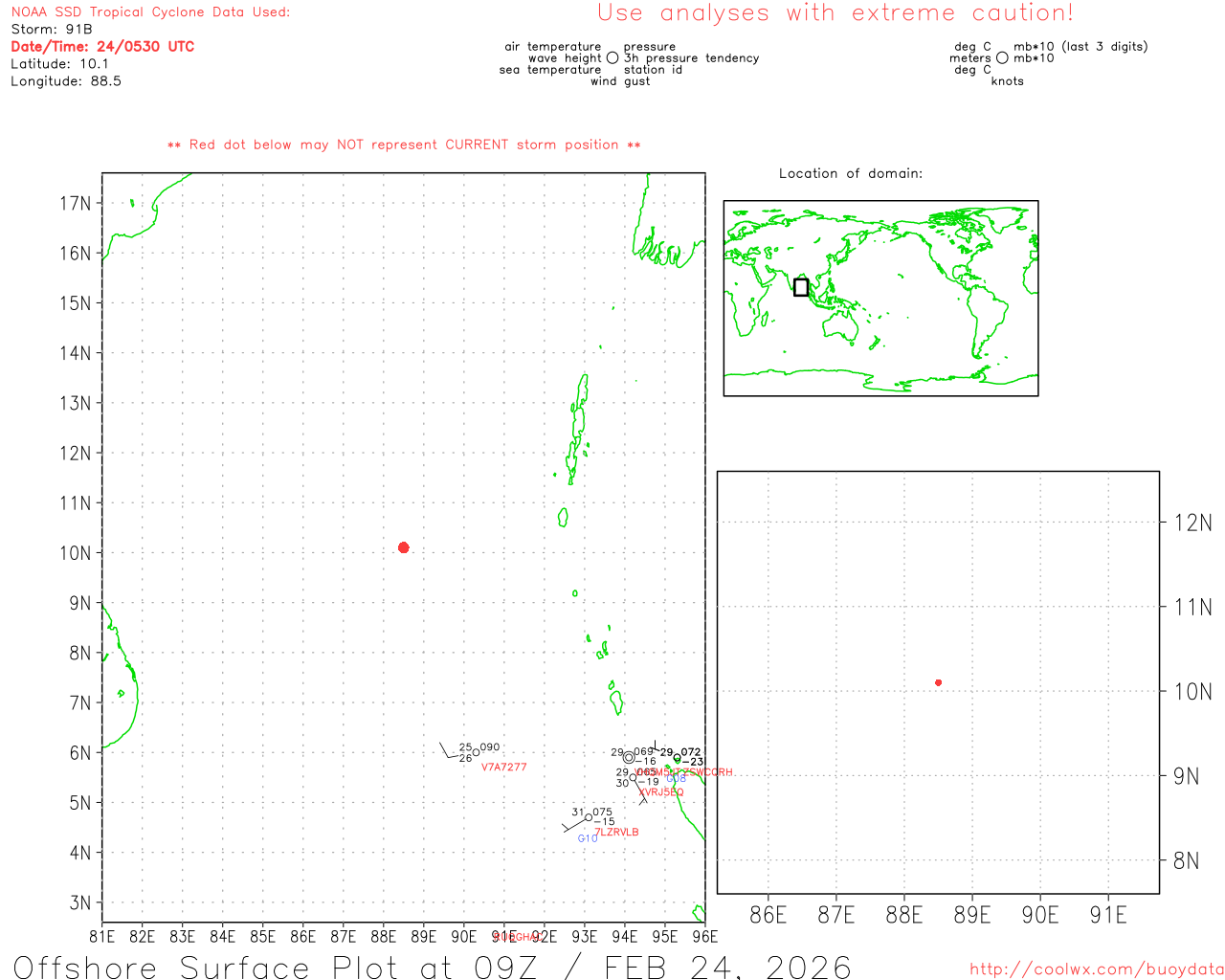
Task: Click legend label 'sea temperature'
Action: 550,70
